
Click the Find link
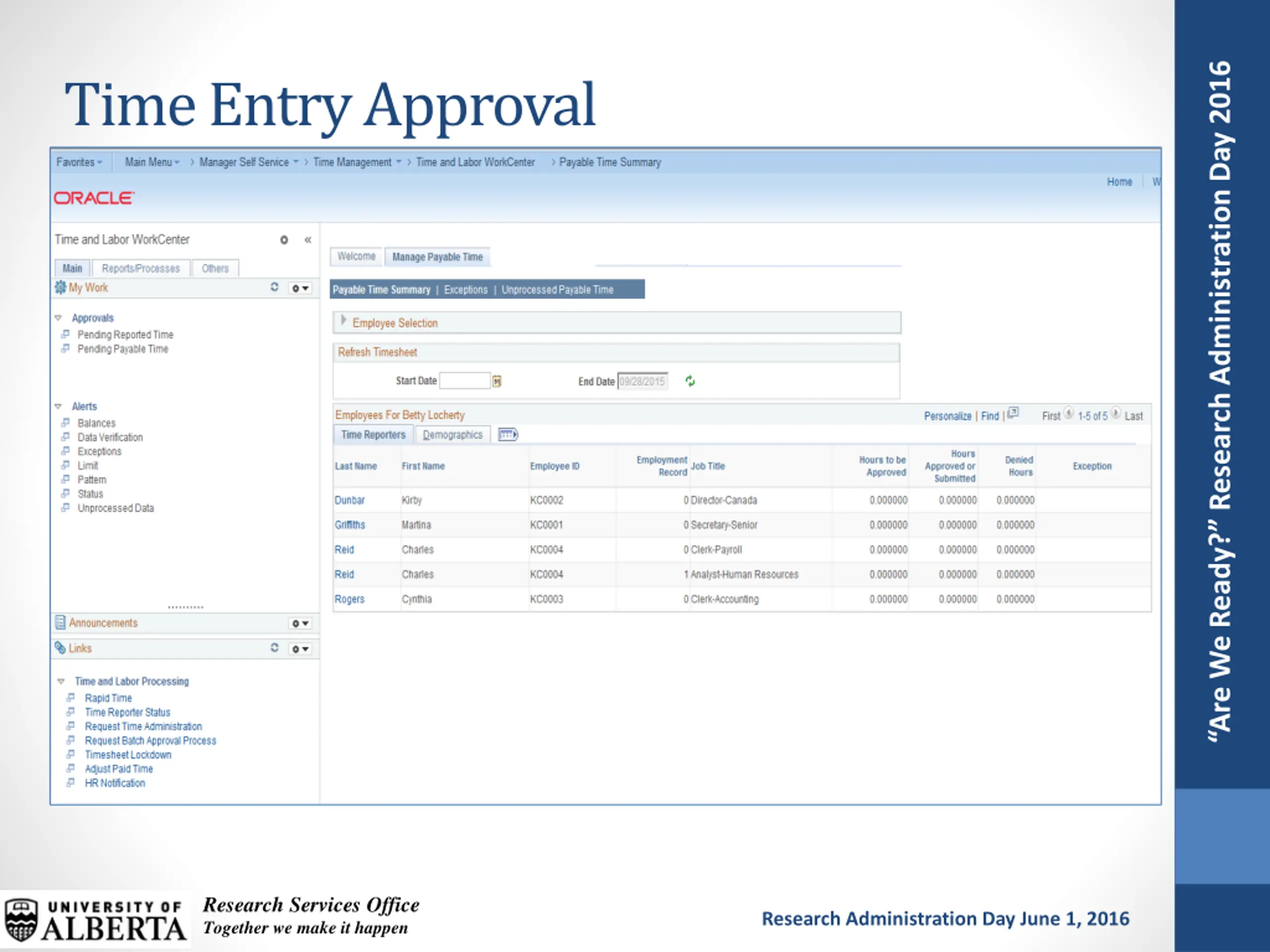pos(990,416)
